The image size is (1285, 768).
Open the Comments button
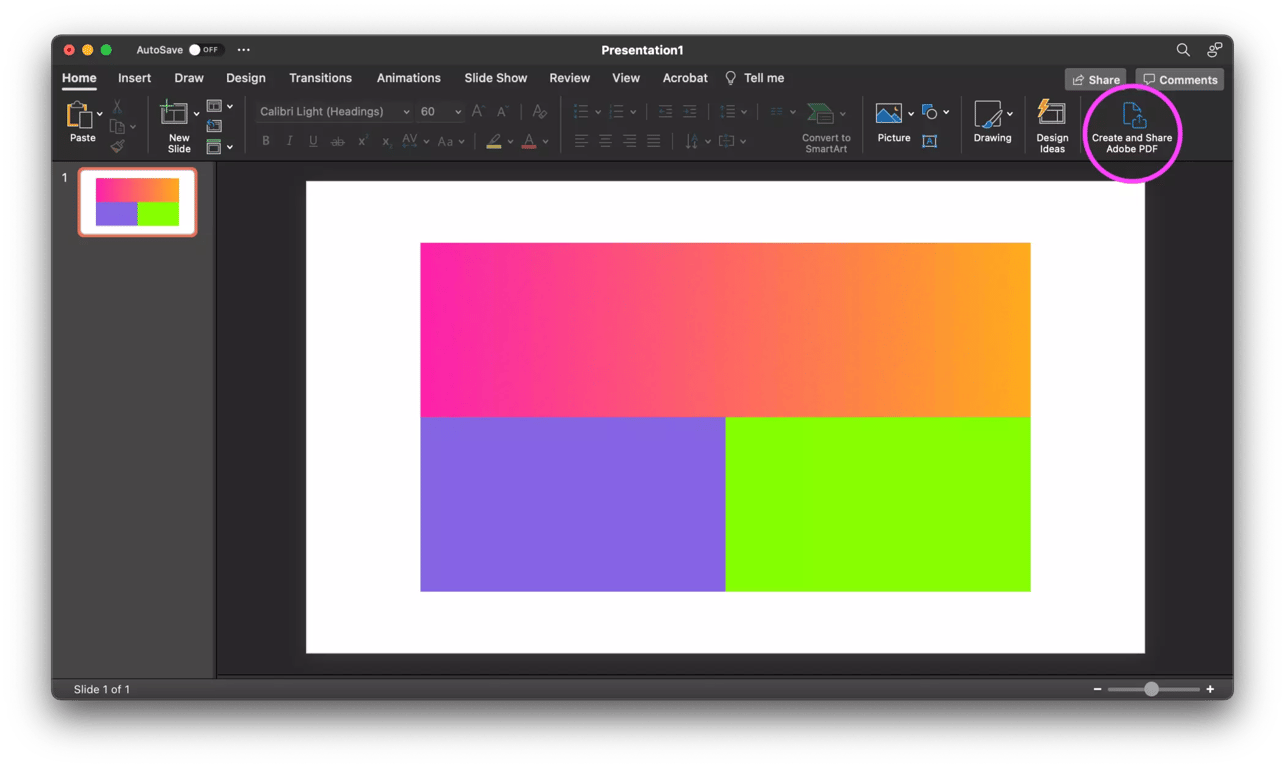(1180, 80)
